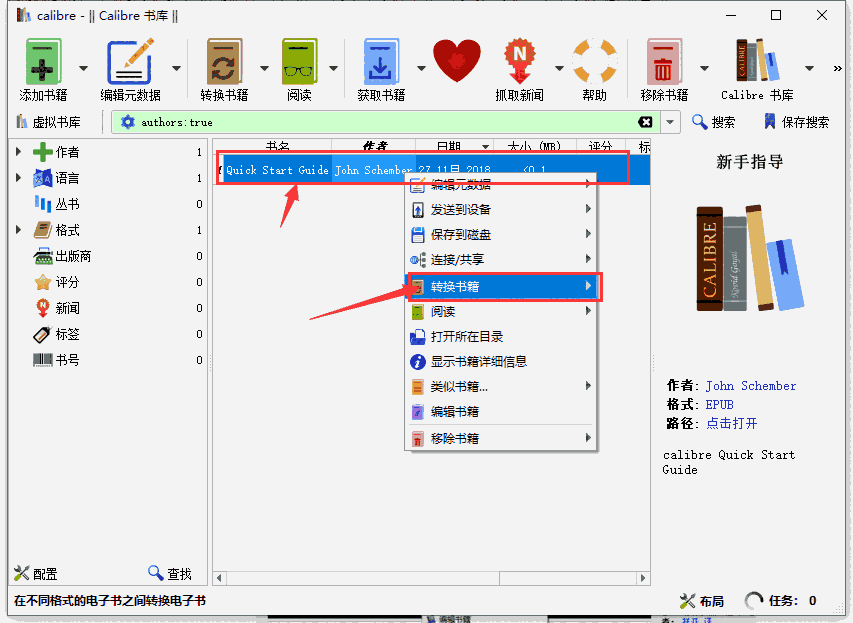Select the 书号 identifiers category
This screenshot has height=623, width=853.
[x=57, y=360]
